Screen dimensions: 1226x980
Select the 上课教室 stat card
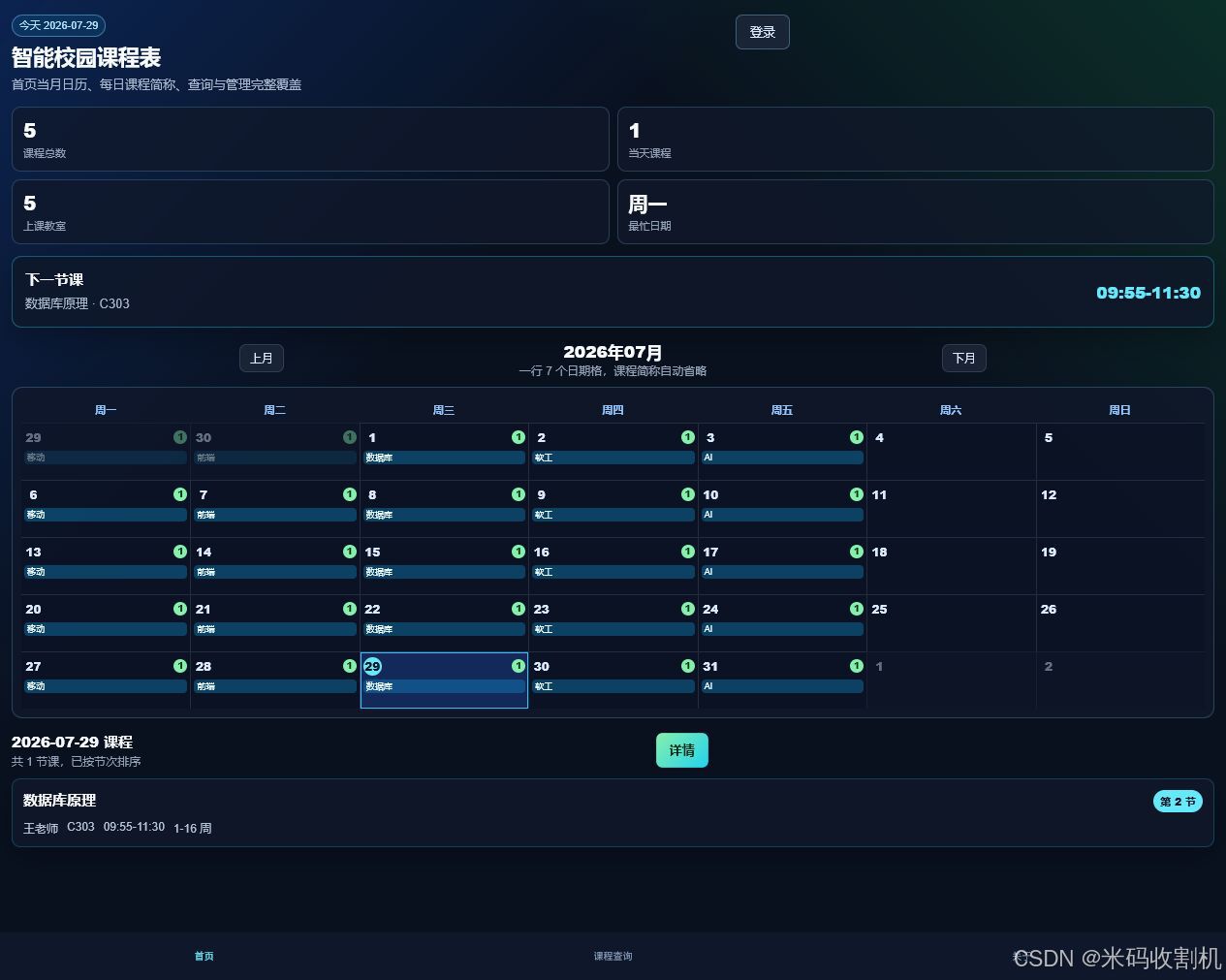tap(310, 211)
